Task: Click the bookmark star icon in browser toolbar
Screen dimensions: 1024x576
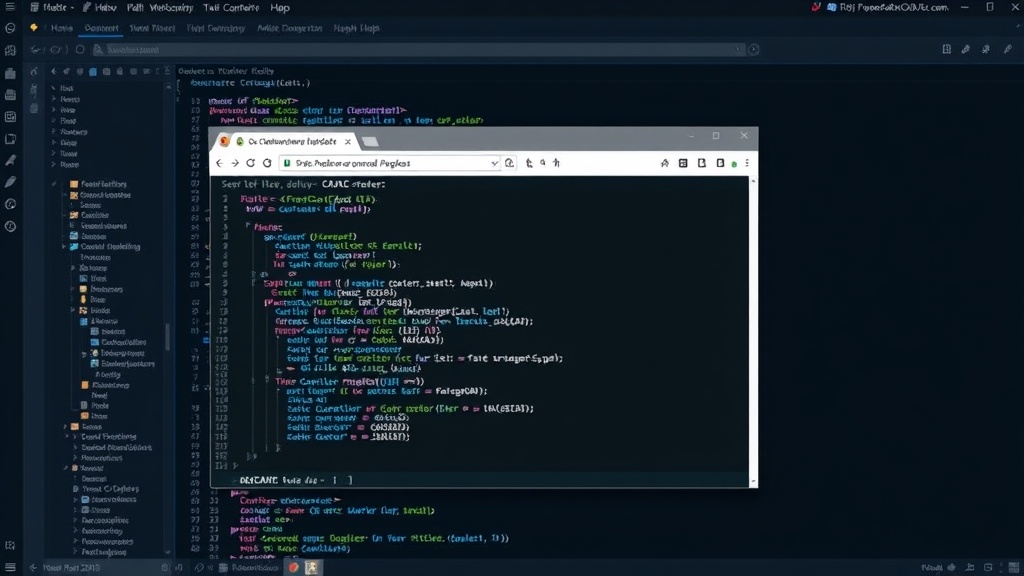Action: tap(665, 163)
